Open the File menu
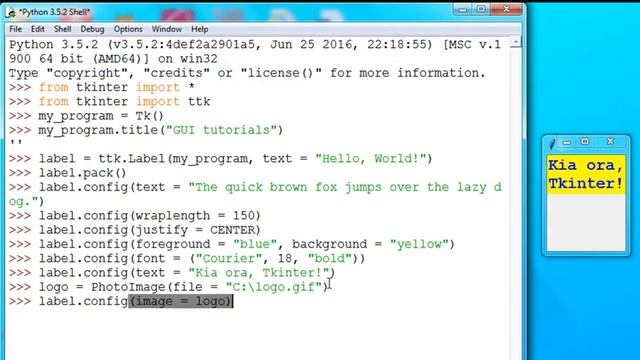Image resolution: width=640 pixels, height=360 pixels. tap(16, 29)
